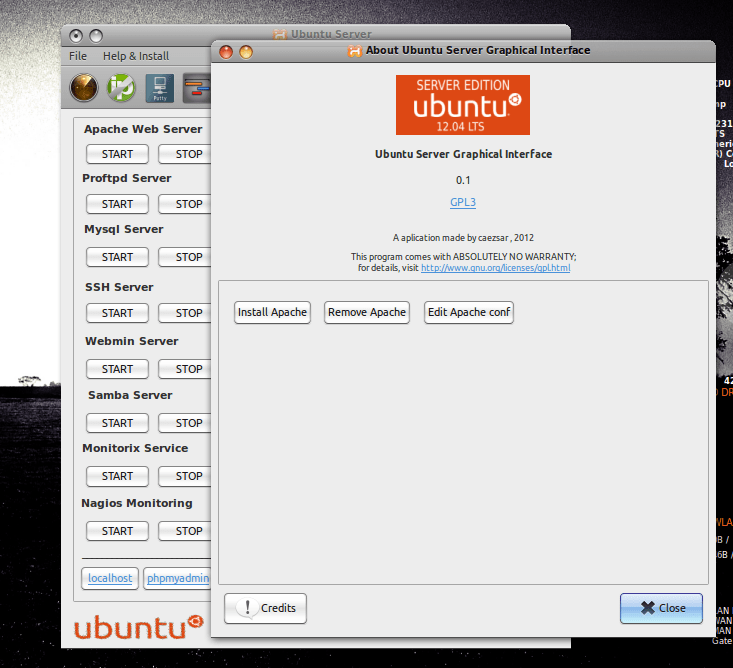Stop the Mysql Server

coord(185,257)
